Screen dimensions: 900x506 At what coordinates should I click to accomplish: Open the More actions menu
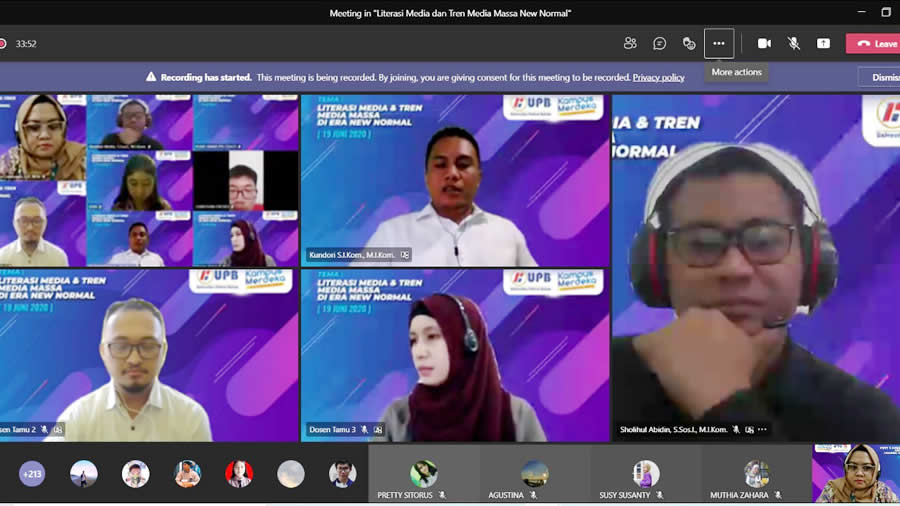[x=719, y=43]
